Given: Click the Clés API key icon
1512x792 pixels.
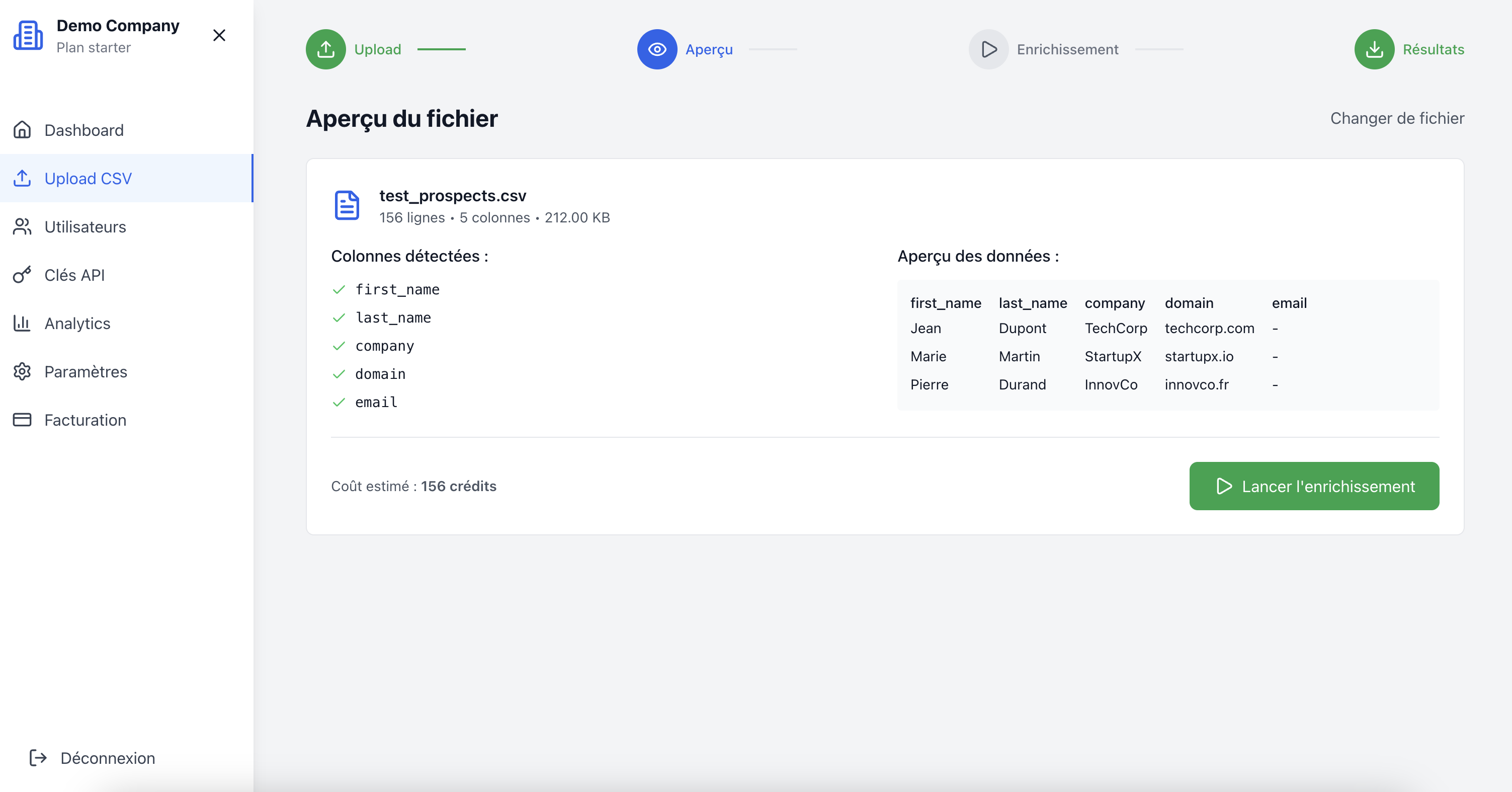Looking at the screenshot, I should pos(22,275).
